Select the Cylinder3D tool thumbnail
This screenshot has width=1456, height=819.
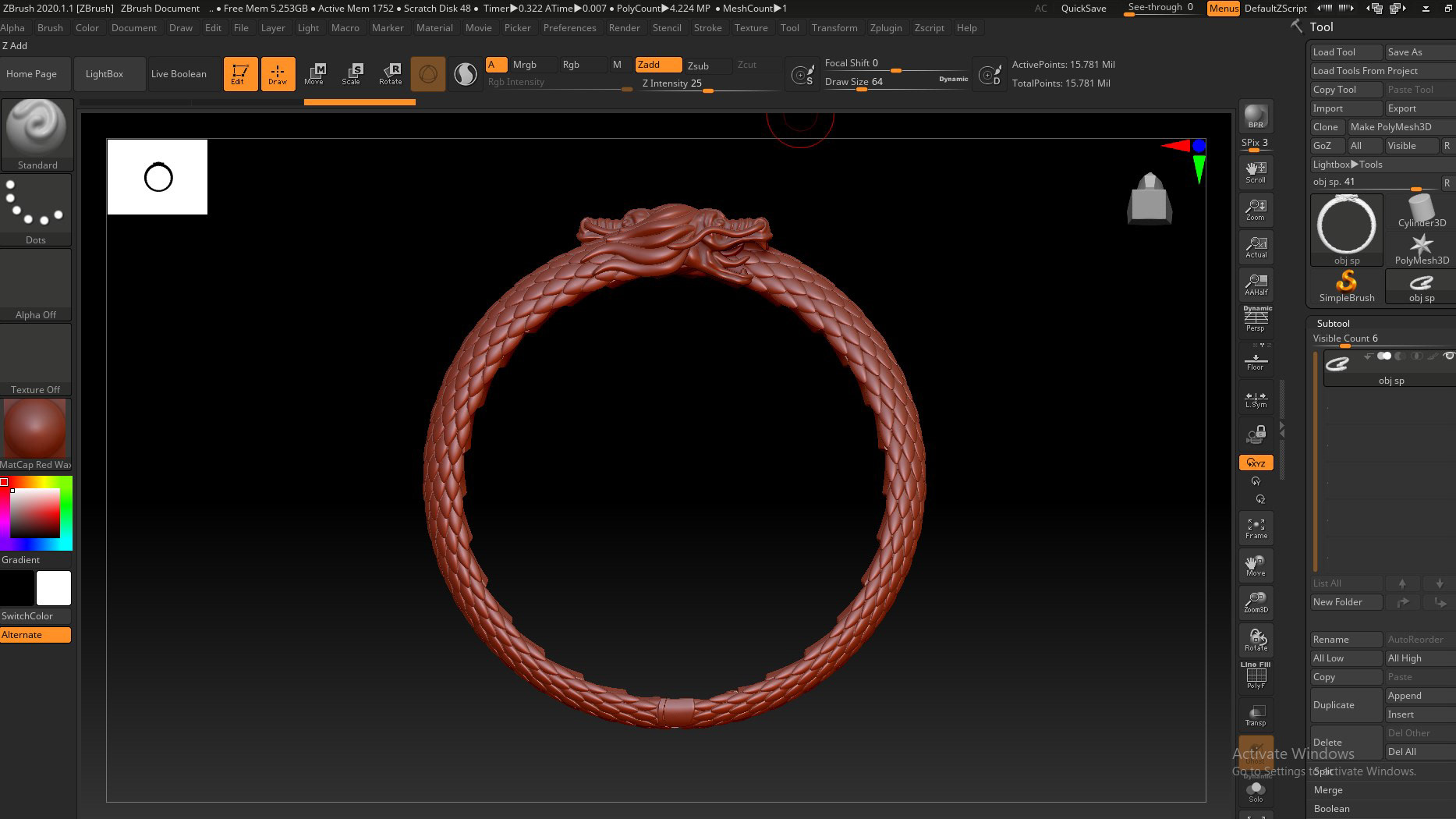1421,211
